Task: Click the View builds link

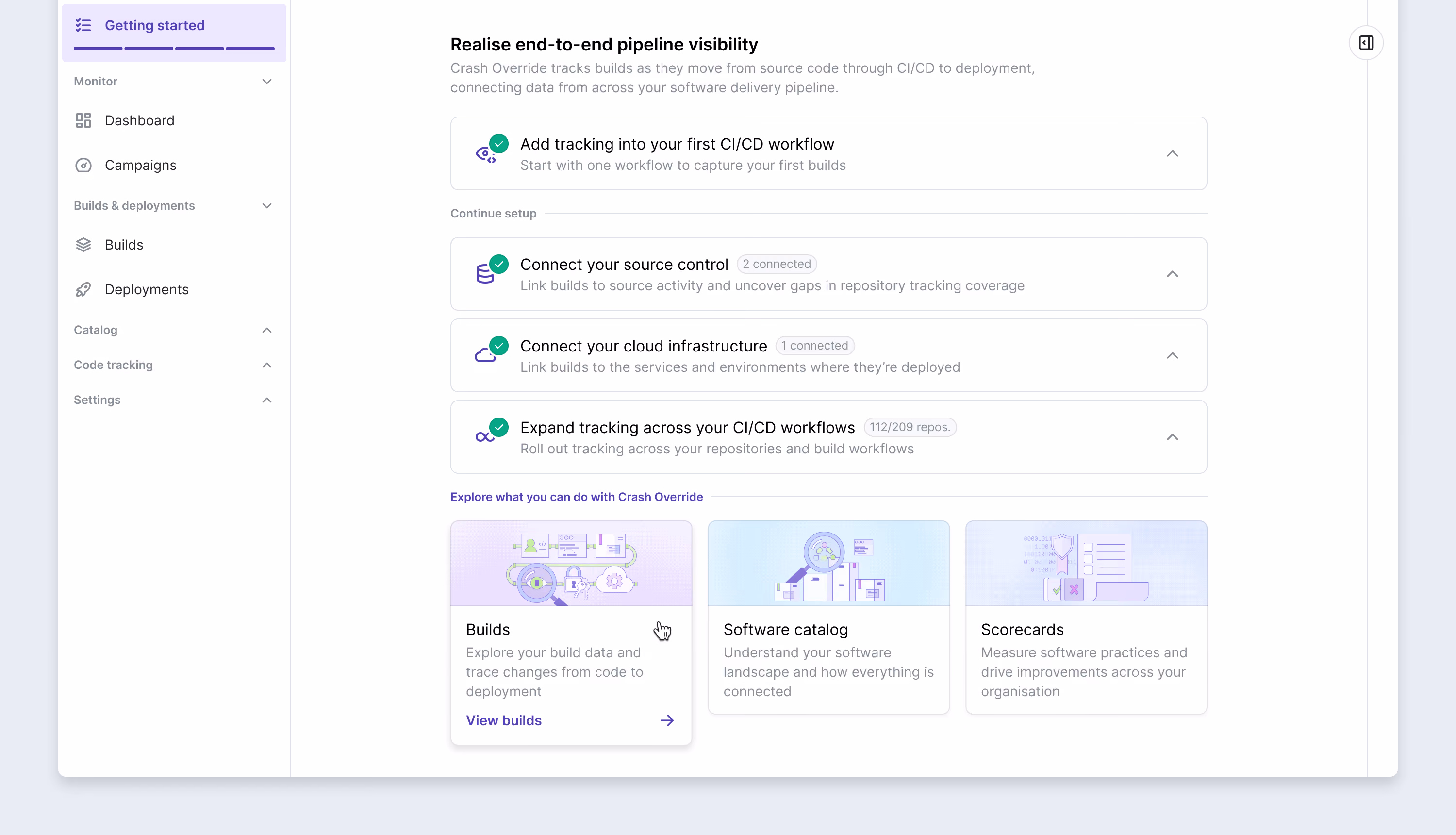Action: (x=503, y=720)
